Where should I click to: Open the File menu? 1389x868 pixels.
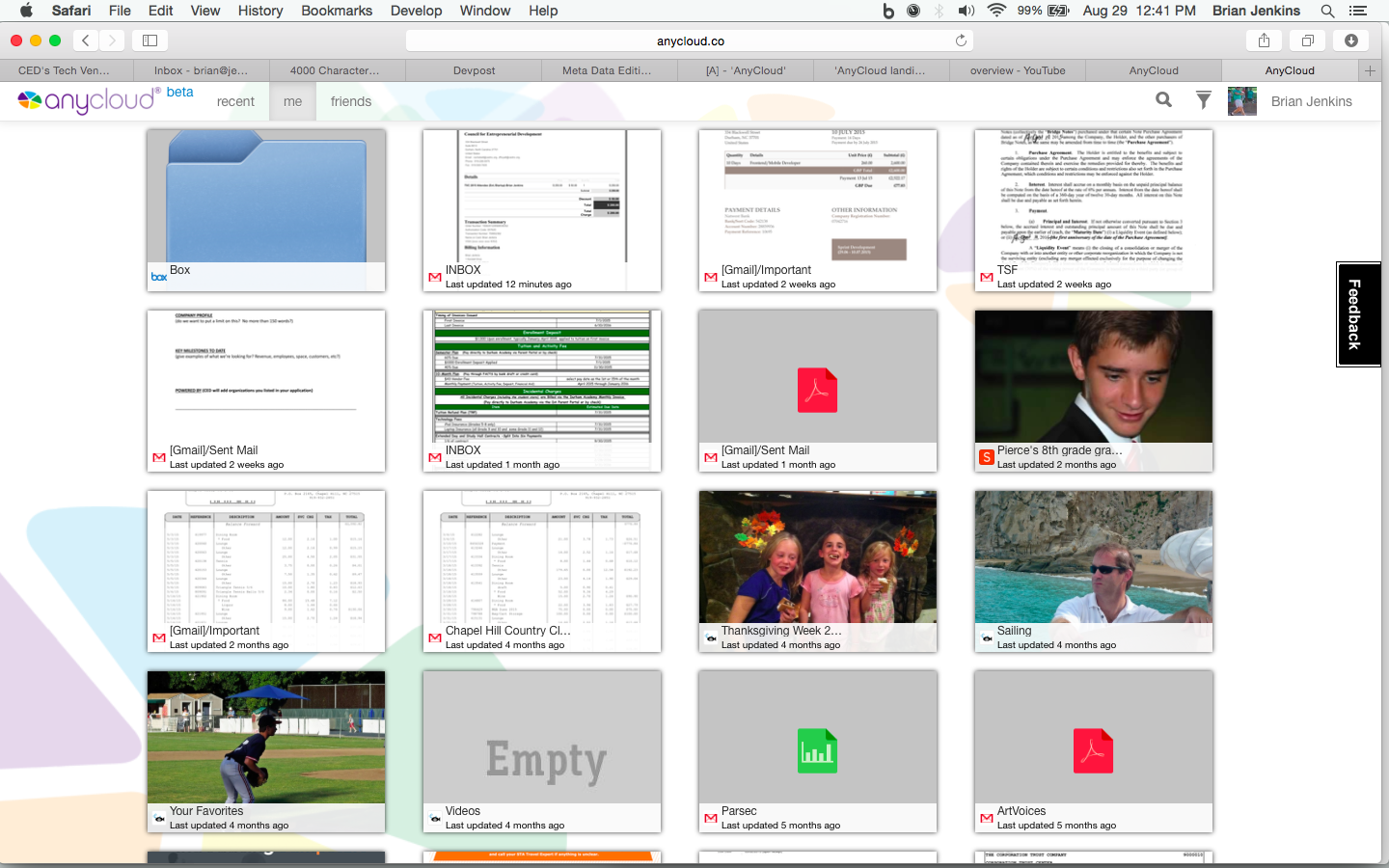(x=120, y=11)
